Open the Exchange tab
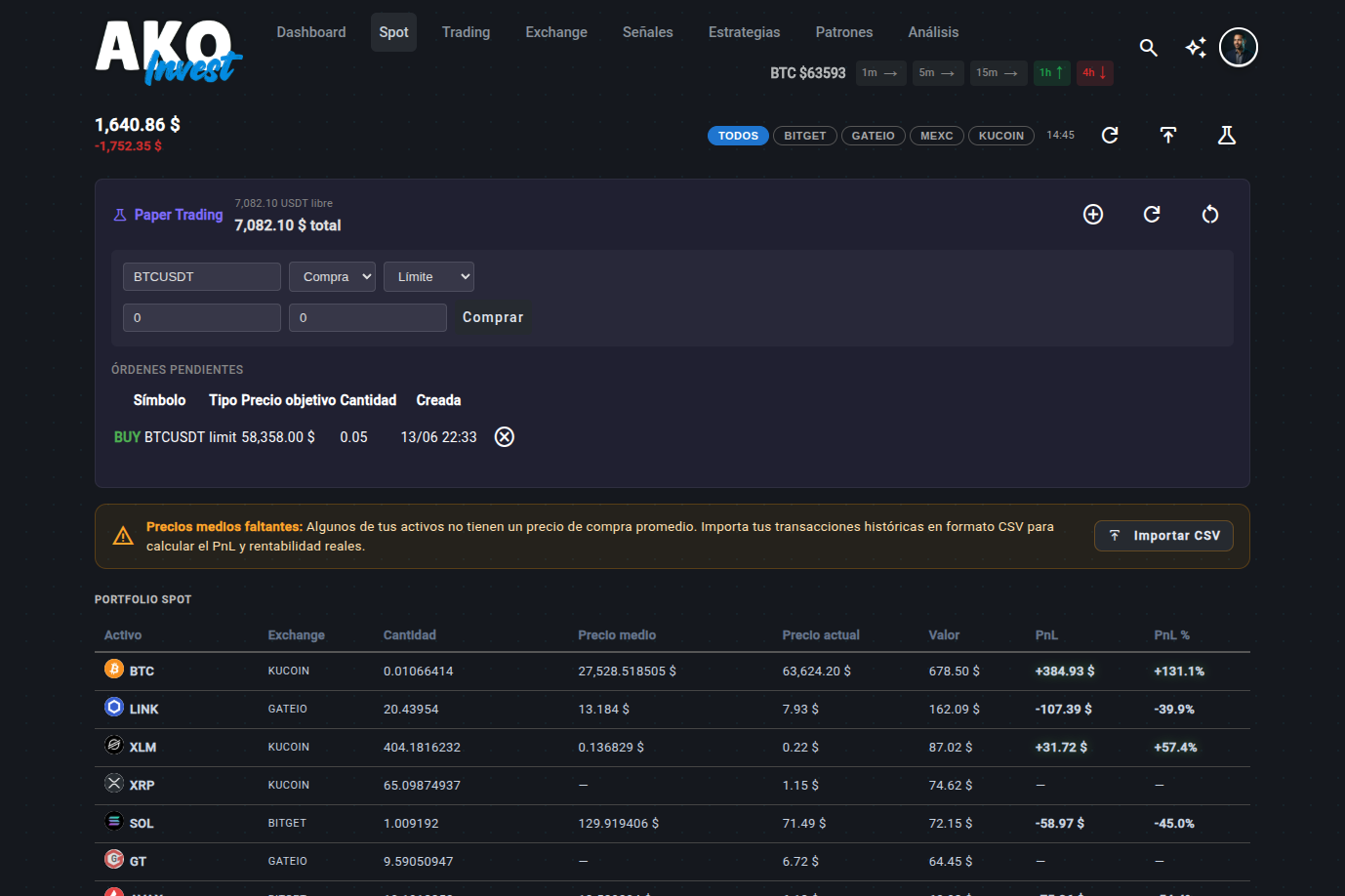 [x=556, y=32]
